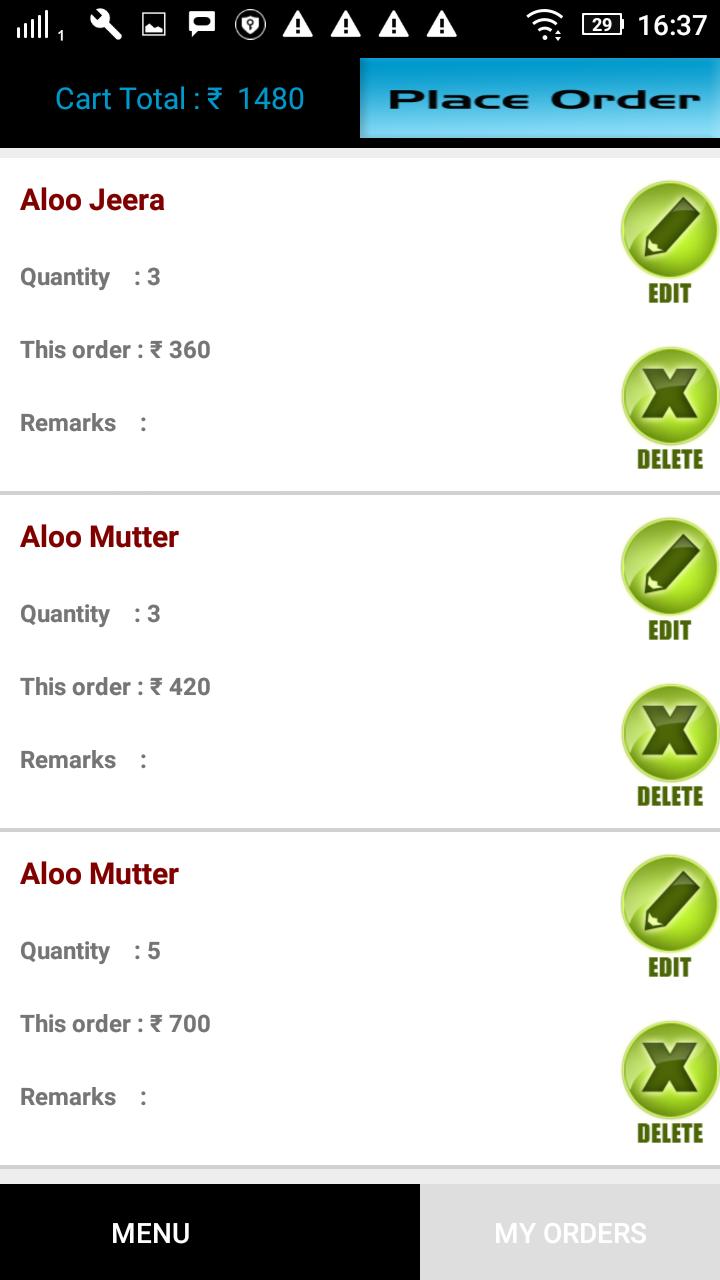The height and width of the screenshot is (1280, 720).
Task: Tap the shield security notification icon
Action: click(x=250, y=24)
